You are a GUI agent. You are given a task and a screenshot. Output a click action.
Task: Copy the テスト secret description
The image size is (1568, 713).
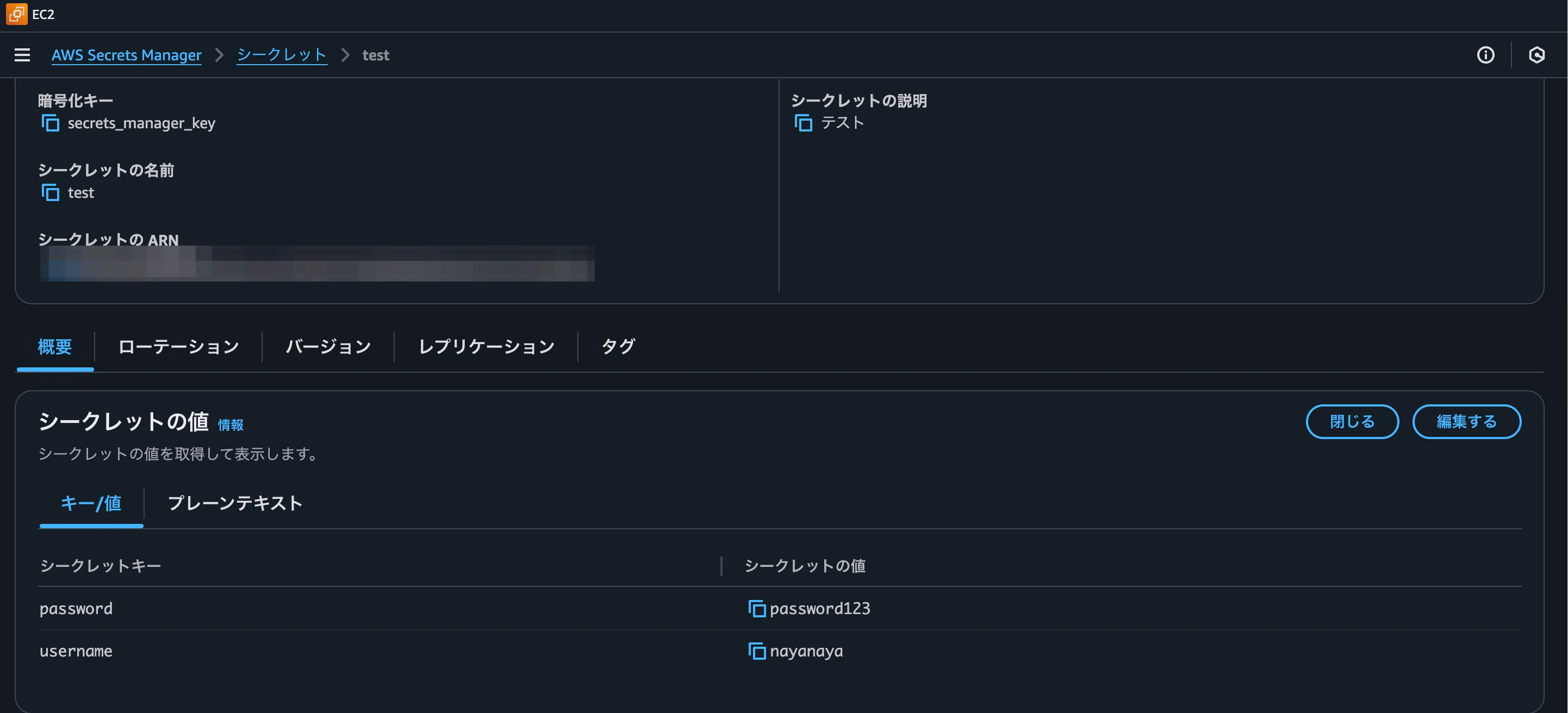803,122
